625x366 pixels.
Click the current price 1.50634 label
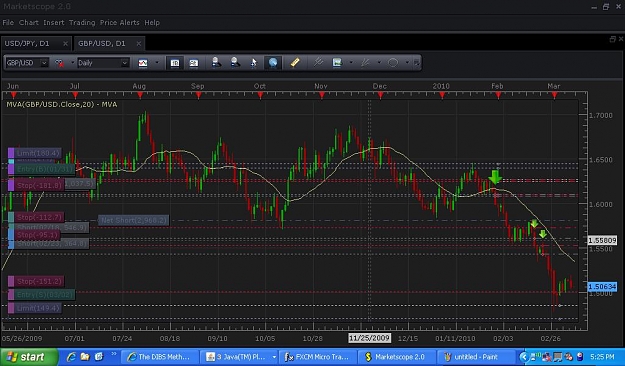tap(602, 287)
